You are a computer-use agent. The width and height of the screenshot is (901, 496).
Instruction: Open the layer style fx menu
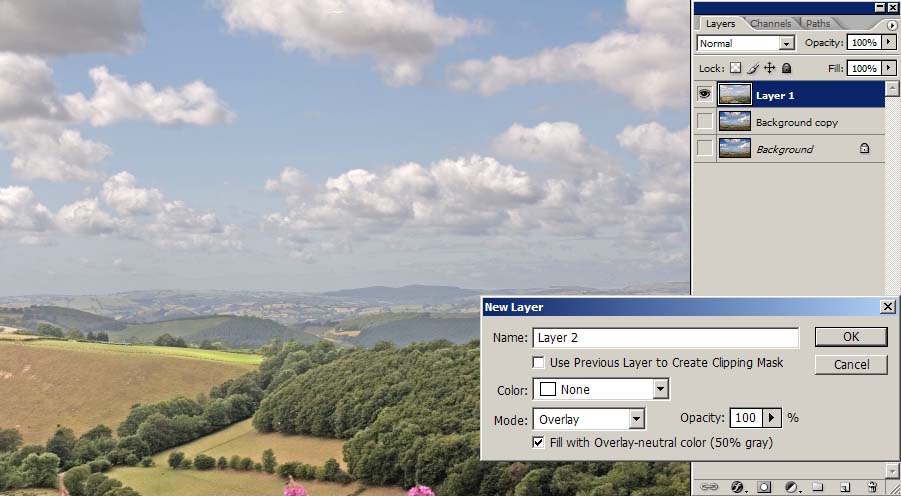[x=738, y=487]
